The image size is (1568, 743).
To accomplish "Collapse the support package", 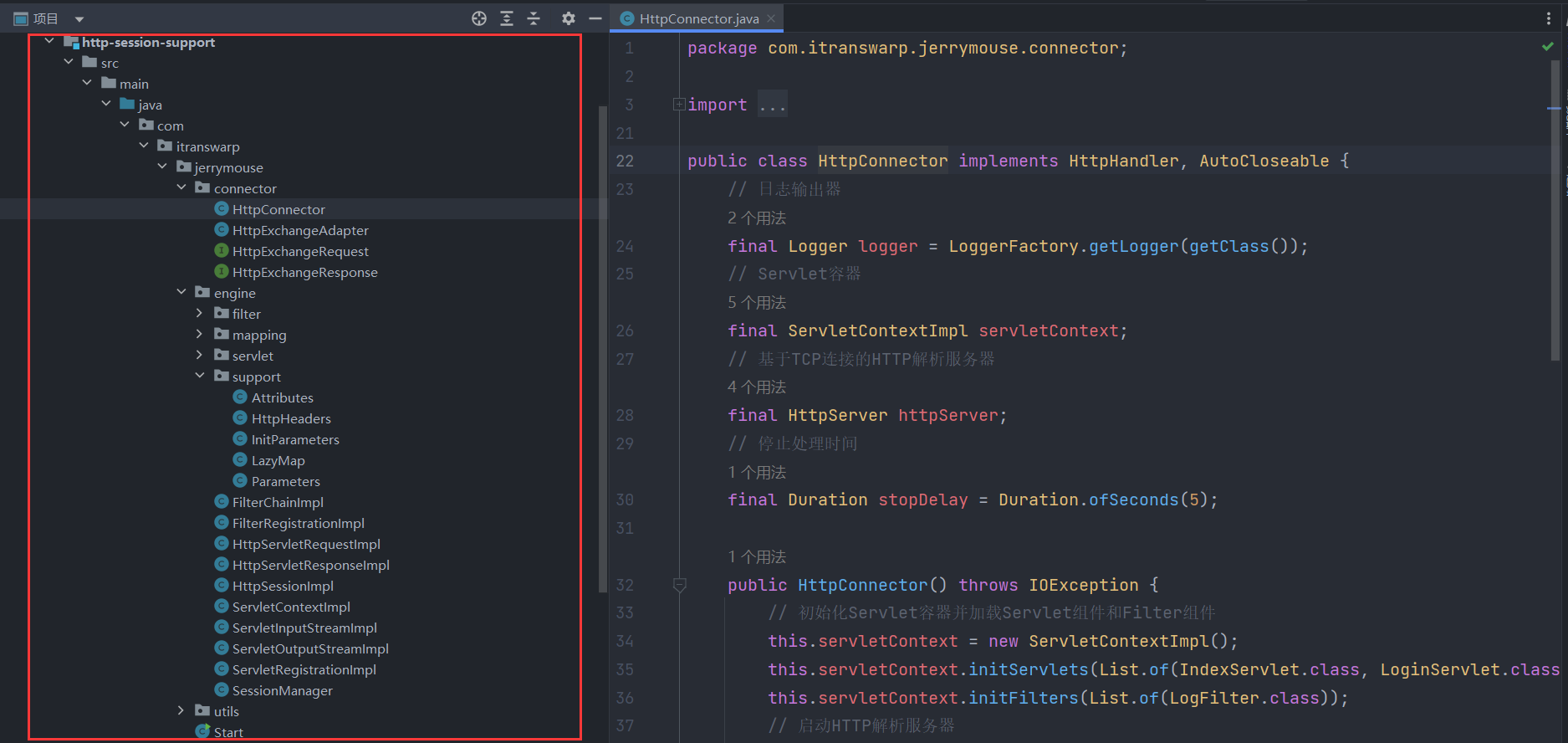I will pyautogui.click(x=200, y=376).
